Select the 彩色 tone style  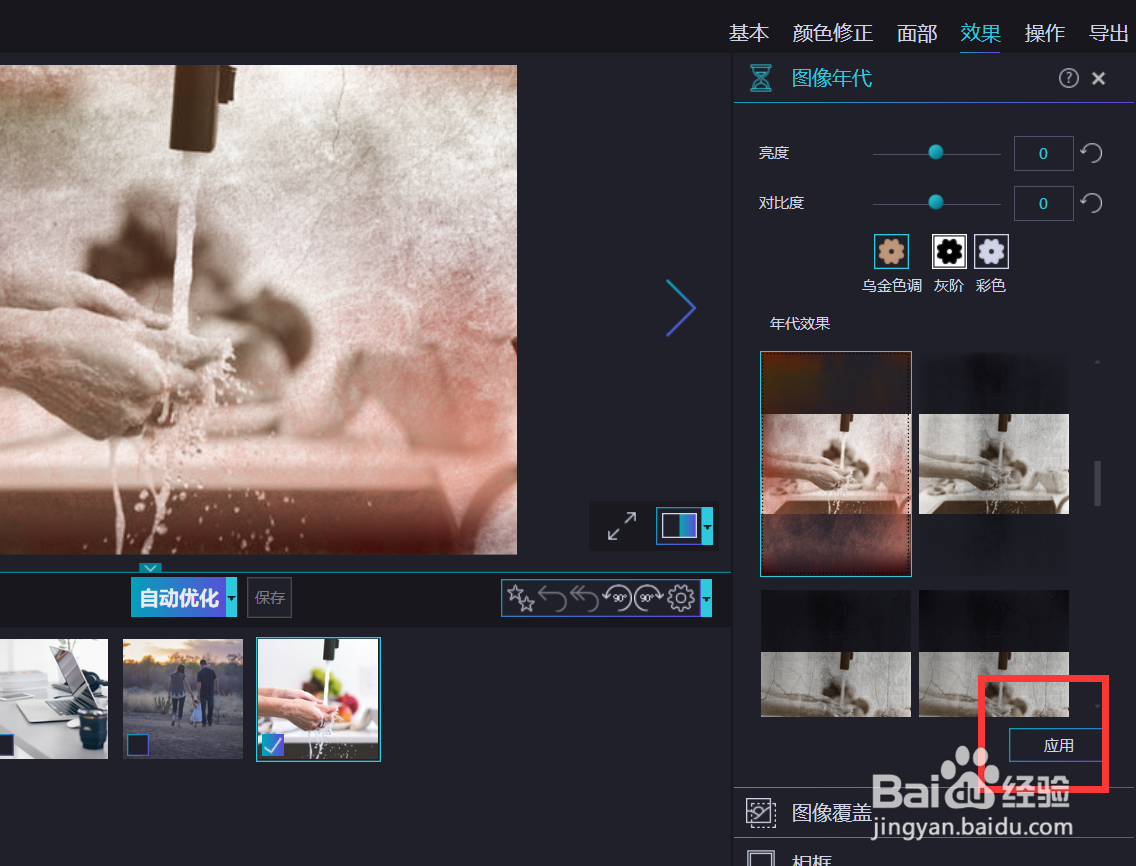pos(990,251)
